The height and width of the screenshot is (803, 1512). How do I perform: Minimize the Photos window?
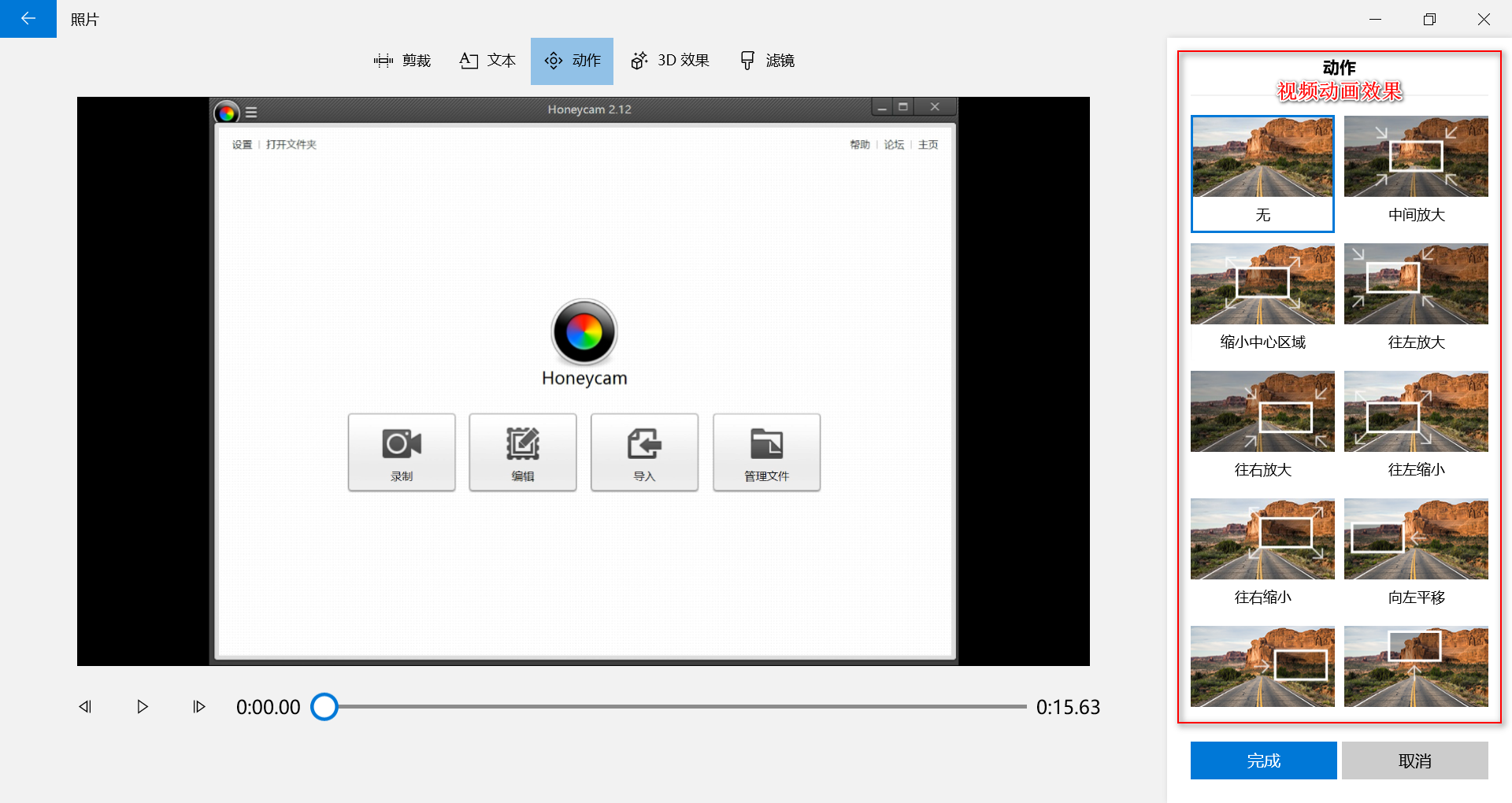tap(1375, 19)
